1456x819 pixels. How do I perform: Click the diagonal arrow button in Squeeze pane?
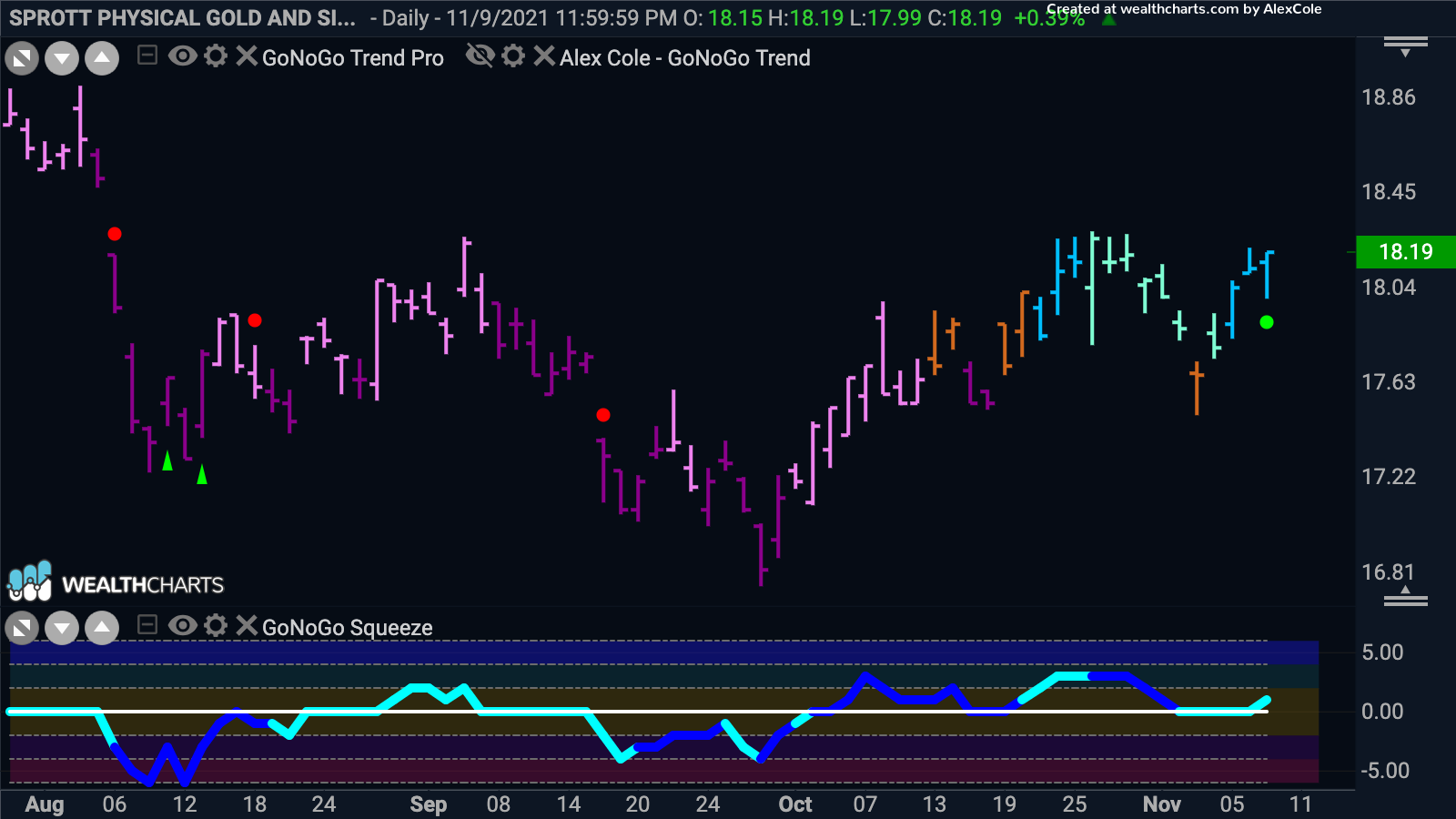[22, 628]
